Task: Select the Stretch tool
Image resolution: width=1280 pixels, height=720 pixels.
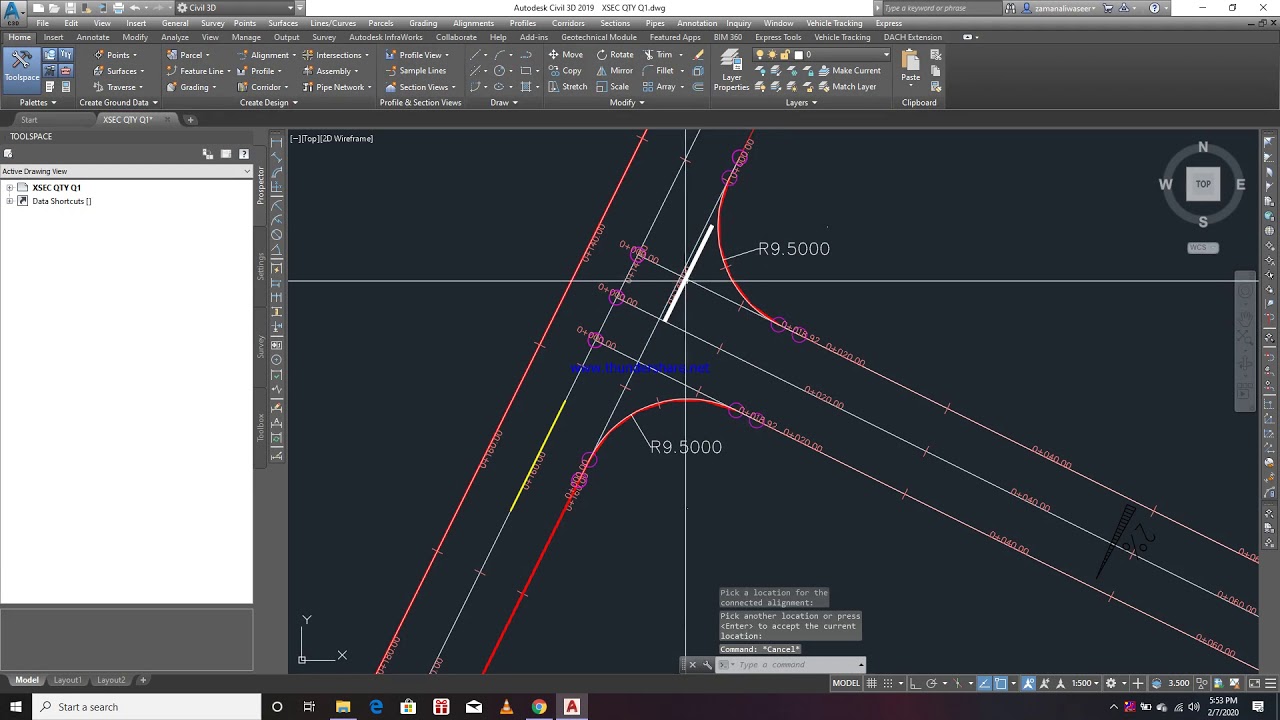Action: tap(568, 87)
